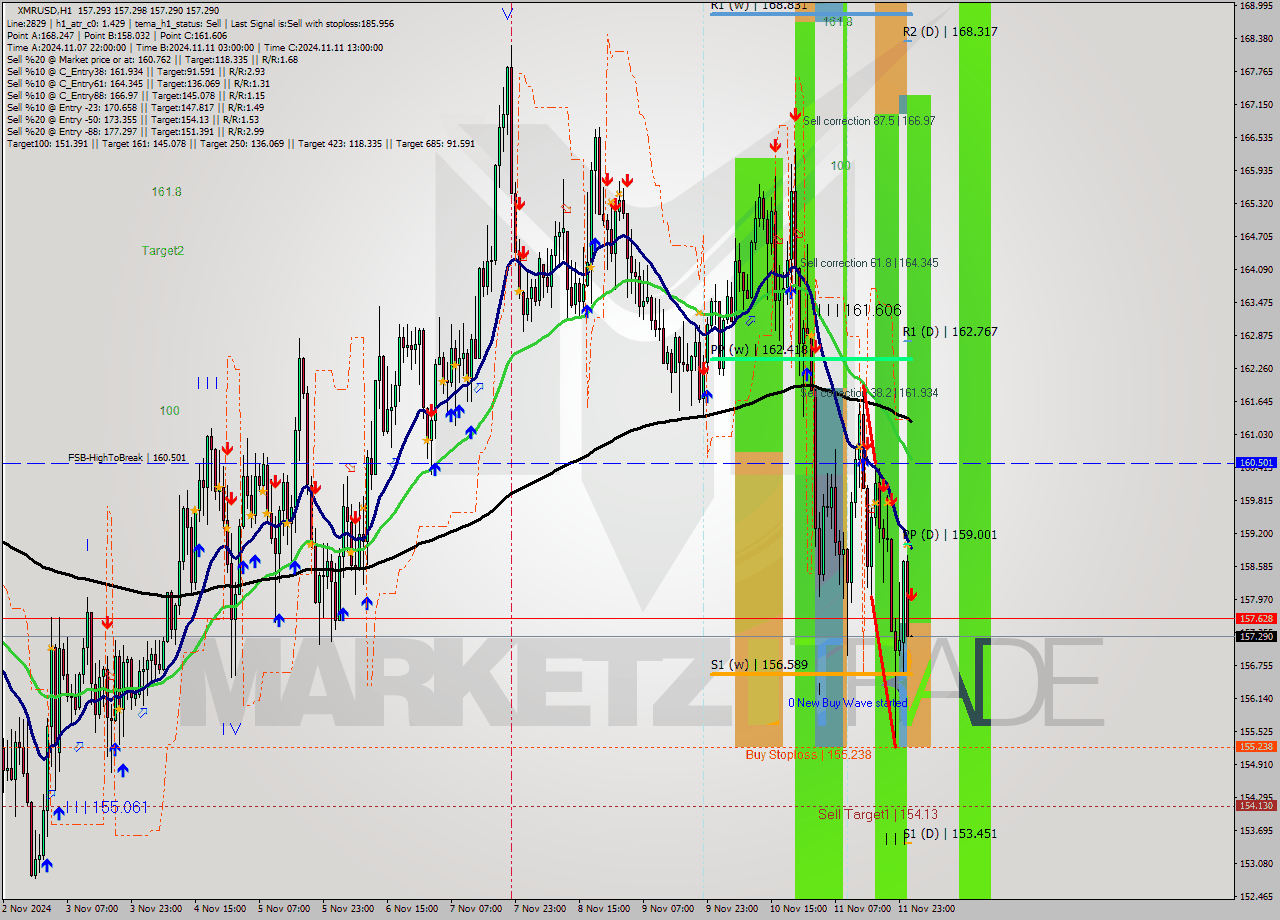Click the '7 Nov 07:00' time axis label

coord(476,909)
